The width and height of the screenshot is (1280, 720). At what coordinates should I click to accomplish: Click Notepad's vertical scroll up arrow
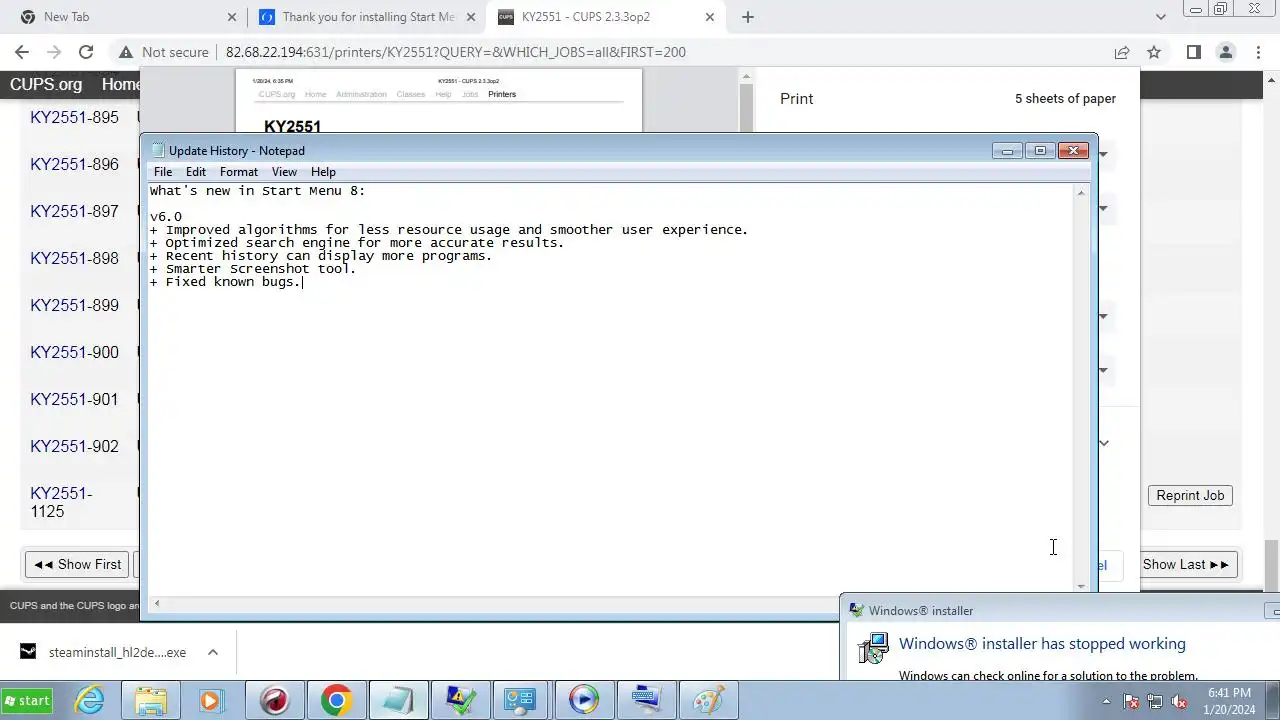(1081, 193)
